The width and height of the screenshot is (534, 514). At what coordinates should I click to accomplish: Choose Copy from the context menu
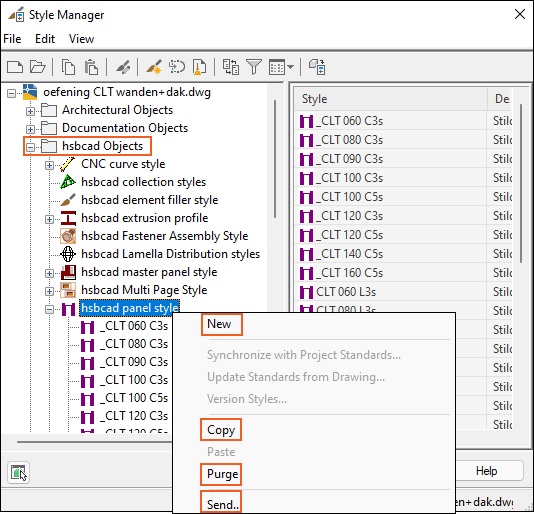click(221, 430)
